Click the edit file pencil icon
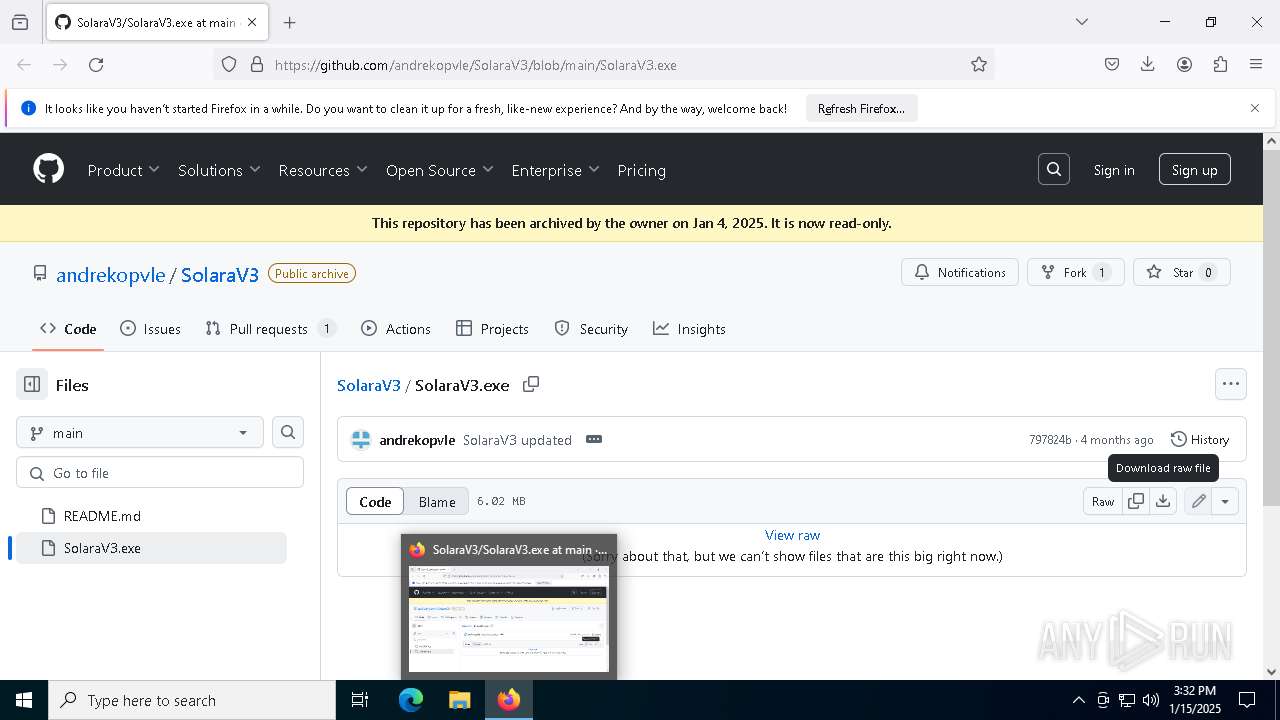The image size is (1280, 720). coord(1198,501)
